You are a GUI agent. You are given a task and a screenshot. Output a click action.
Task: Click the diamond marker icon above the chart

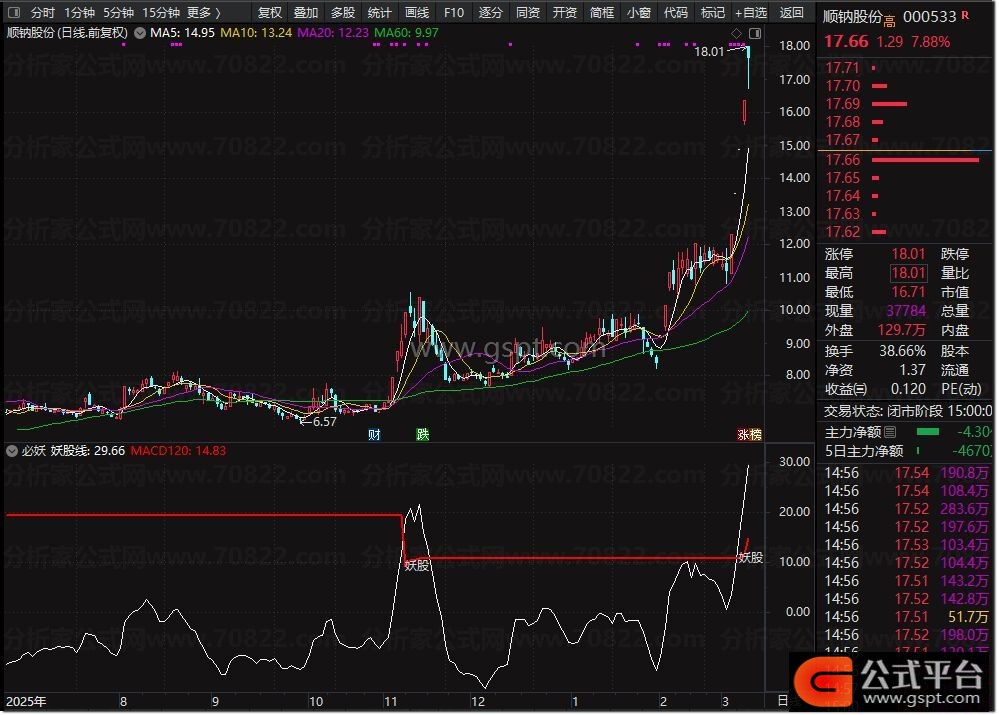point(737,34)
